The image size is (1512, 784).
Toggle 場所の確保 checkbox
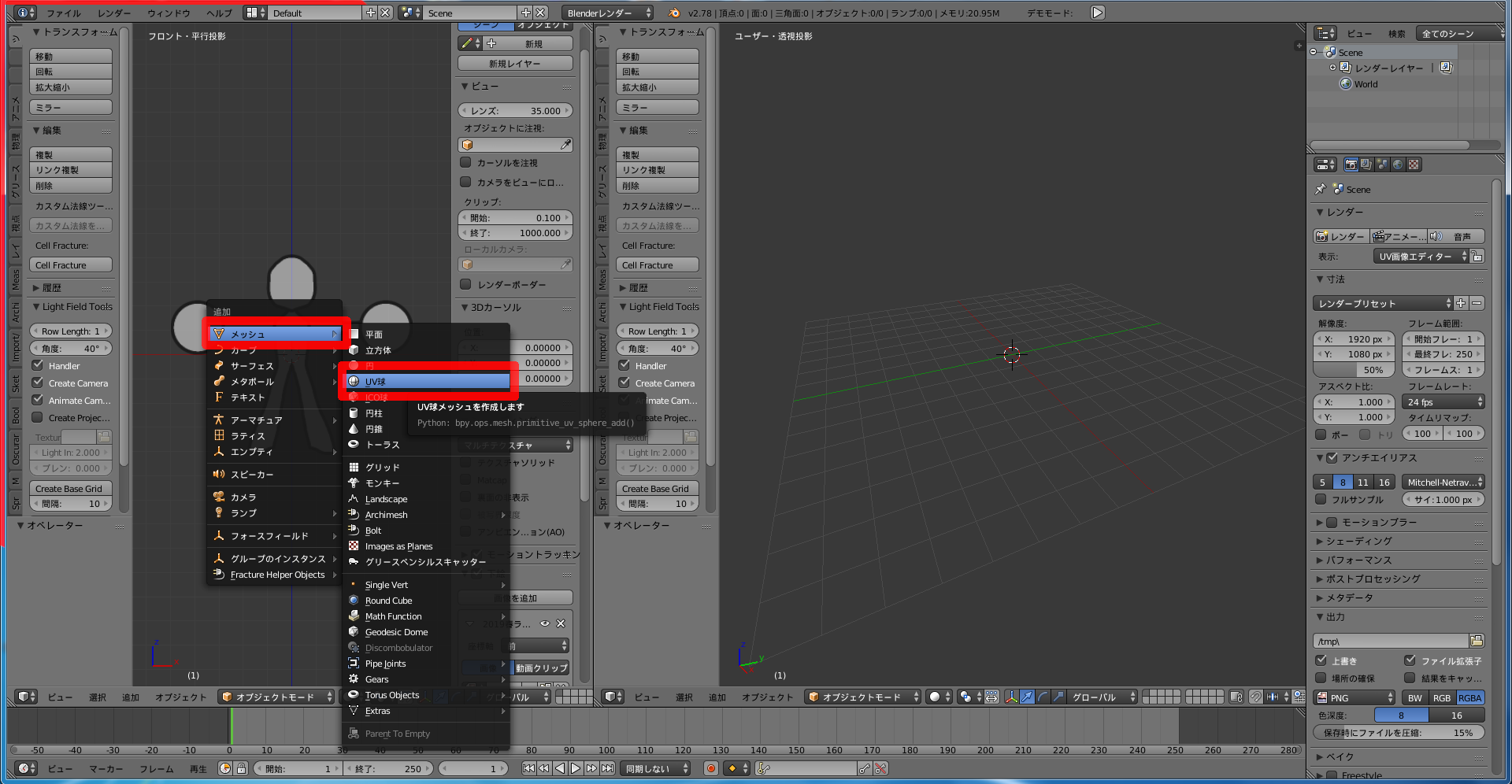(x=1321, y=678)
